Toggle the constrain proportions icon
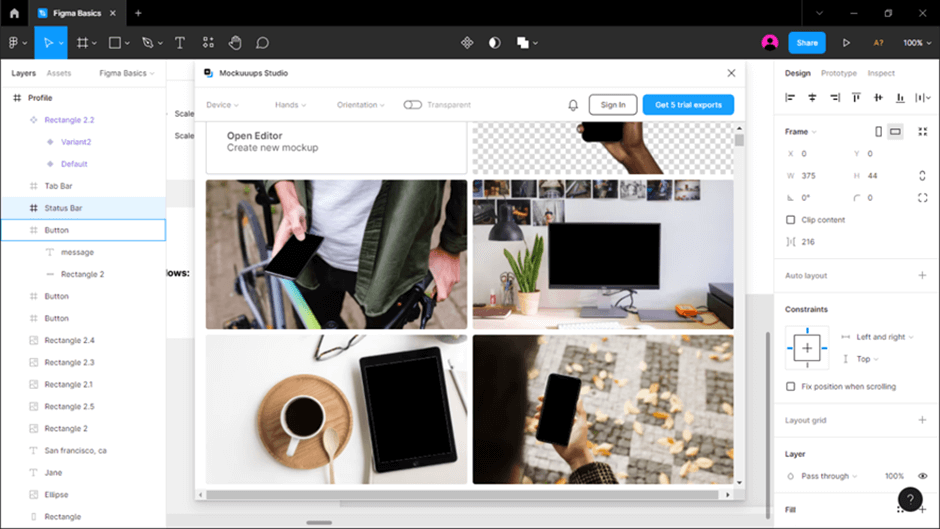Image resolution: width=940 pixels, height=529 pixels. [922, 176]
